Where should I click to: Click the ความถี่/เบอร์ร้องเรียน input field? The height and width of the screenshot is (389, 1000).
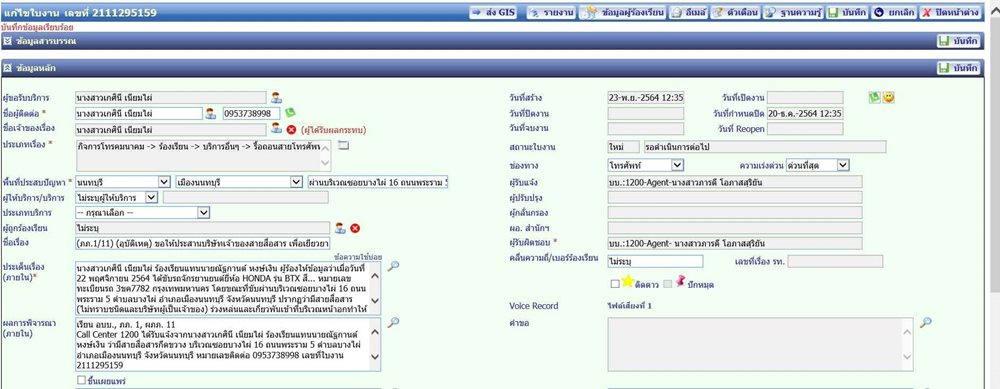point(655,261)
